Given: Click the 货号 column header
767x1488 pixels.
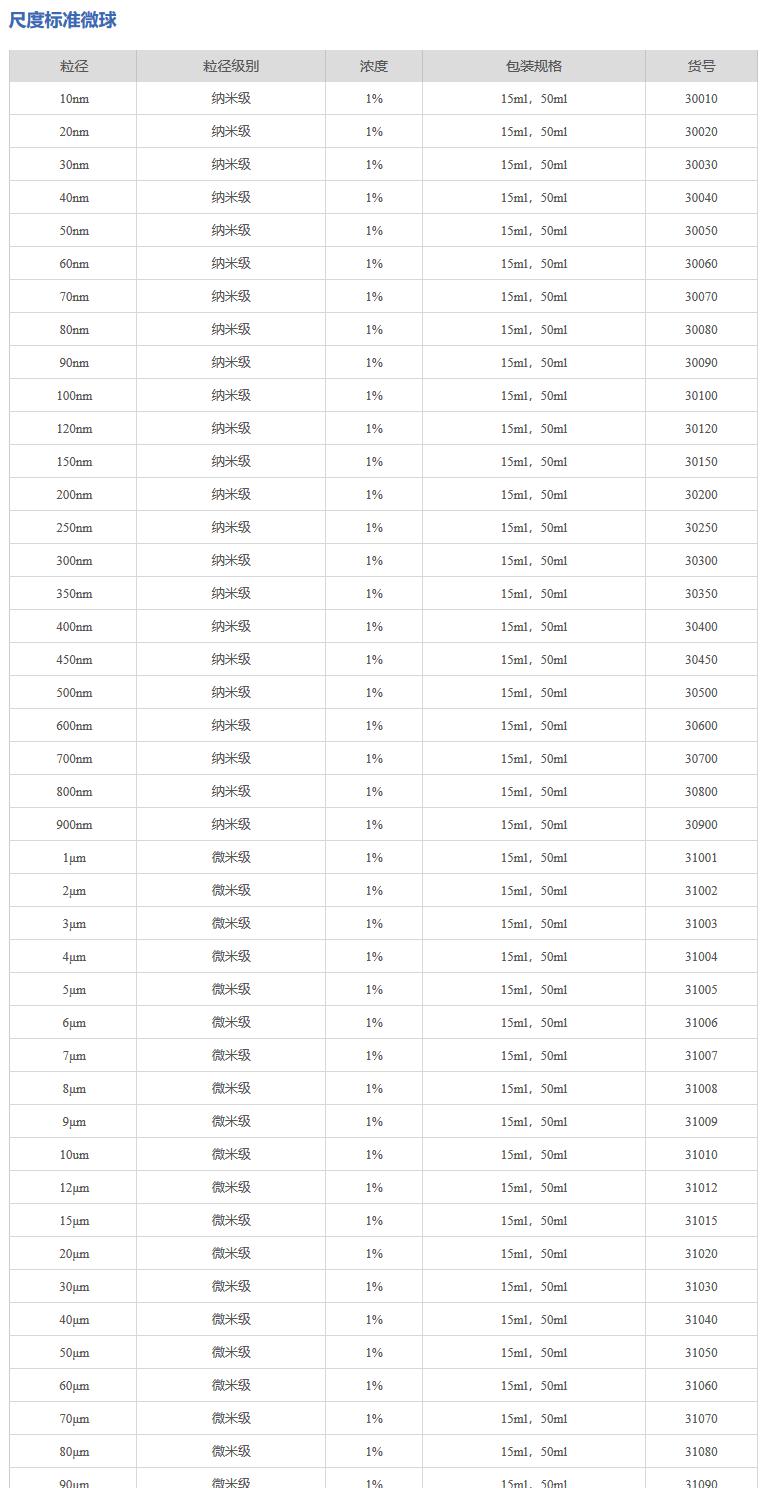Looking at the screenshot, I should click(x=701, y=66).
